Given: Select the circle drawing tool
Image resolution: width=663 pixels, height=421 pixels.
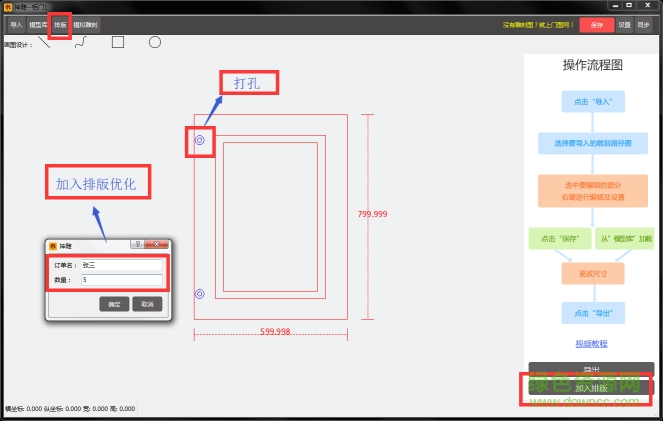Looking at the screenshot, I should pyautogui.click(x=155, y=42).
